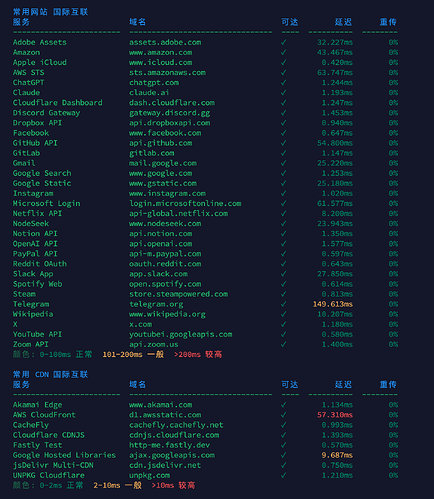Click dl.awsstatic.com domain
Screen dimensions: 434x499
pos(165,415)
